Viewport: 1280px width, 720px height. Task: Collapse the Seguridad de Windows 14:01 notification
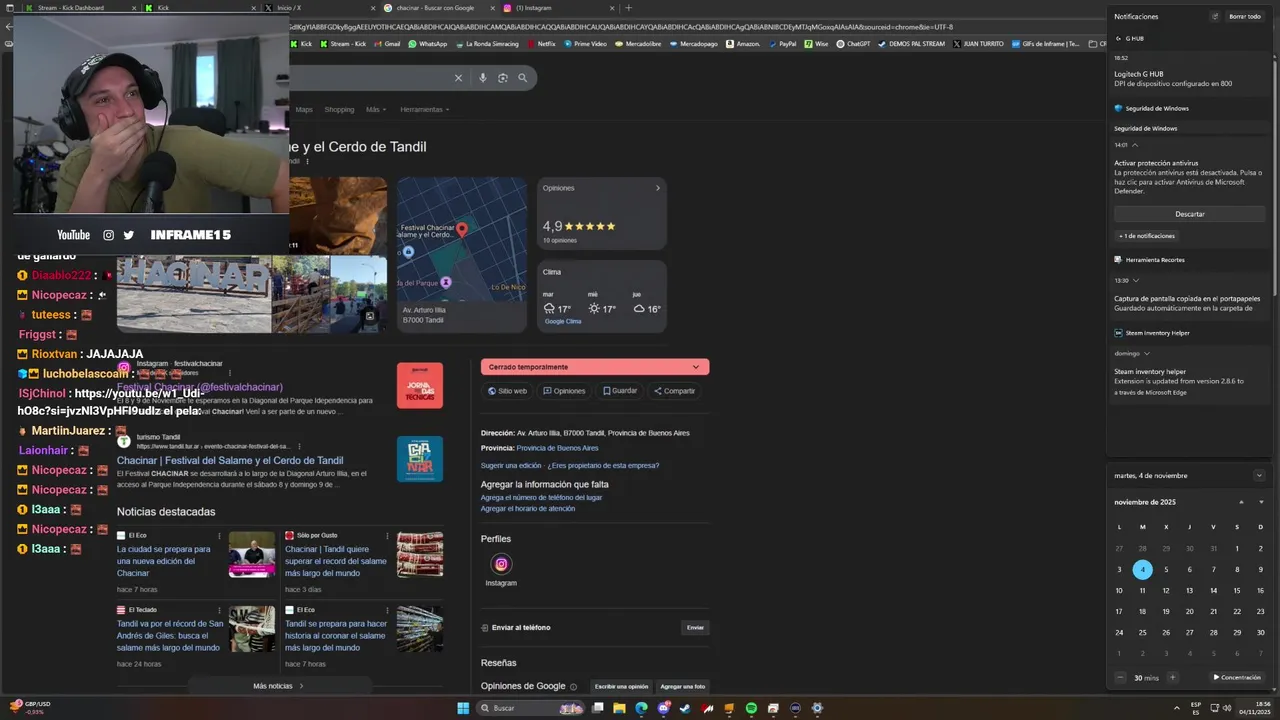[x=1135, y=145]
